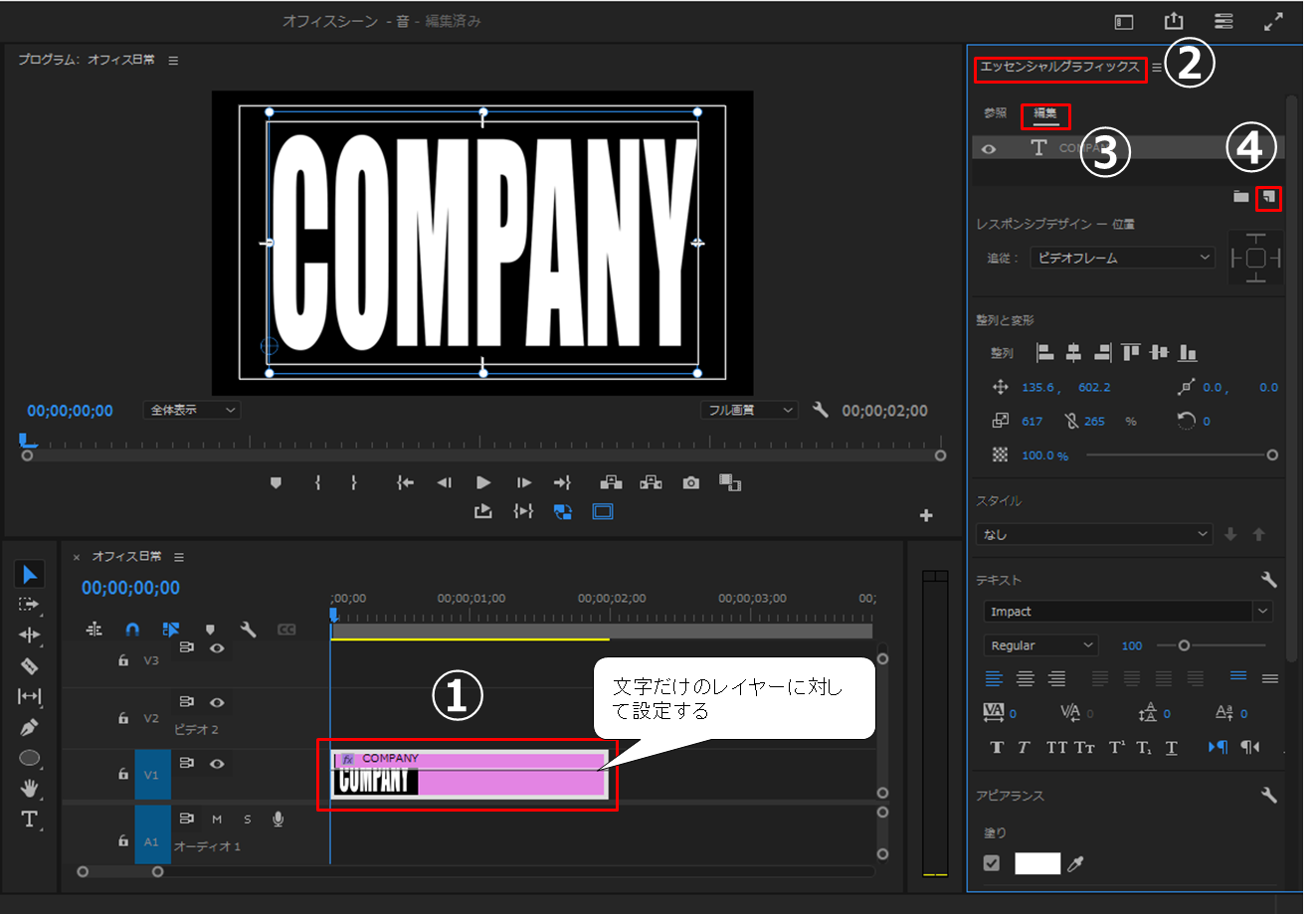This screenshot has width=1316, height=914.
Task: Toggle visibility of the COMPANY text layer
Action: [x=989, y=149]
